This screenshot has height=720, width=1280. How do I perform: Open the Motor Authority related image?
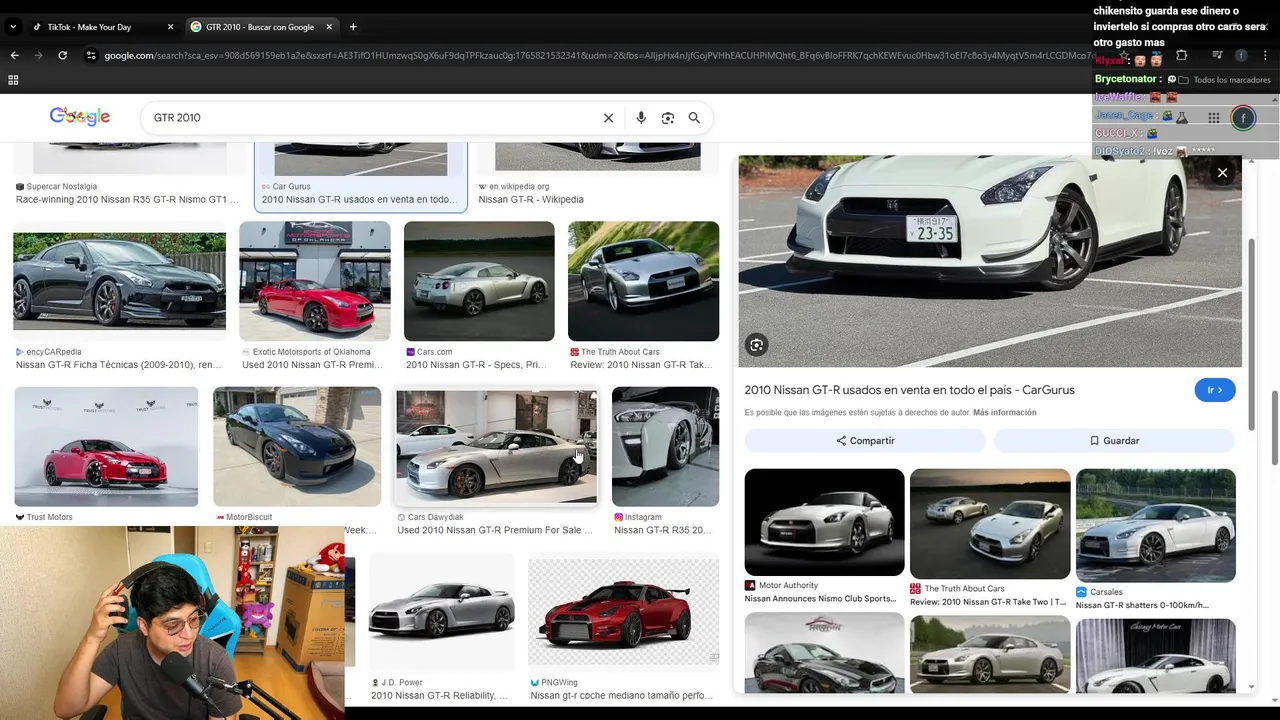pos(824,522)
